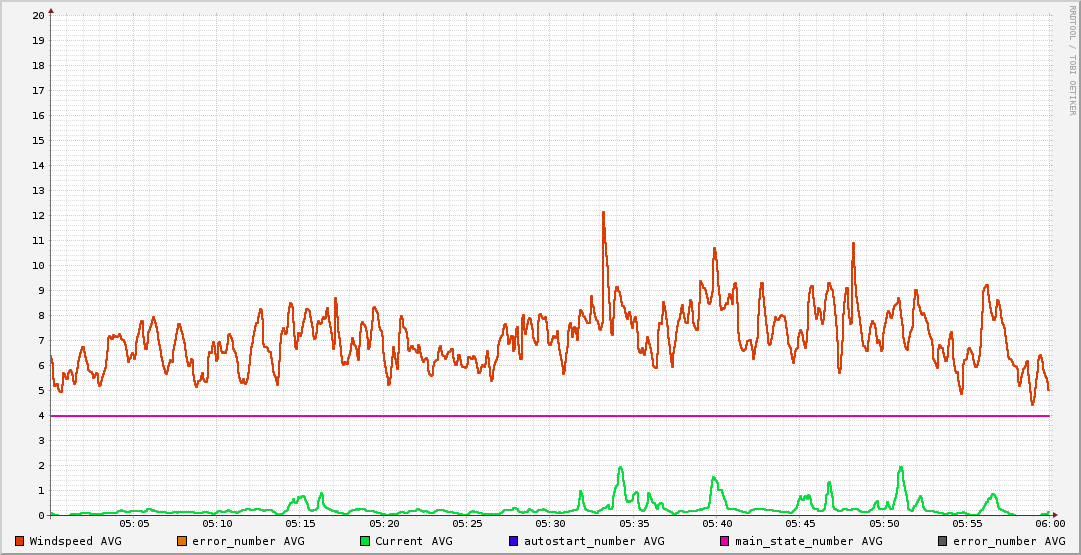Click the 12 value on the y-axis
Viewport: 1081px width, 555px height.
(x=38, y=216)
